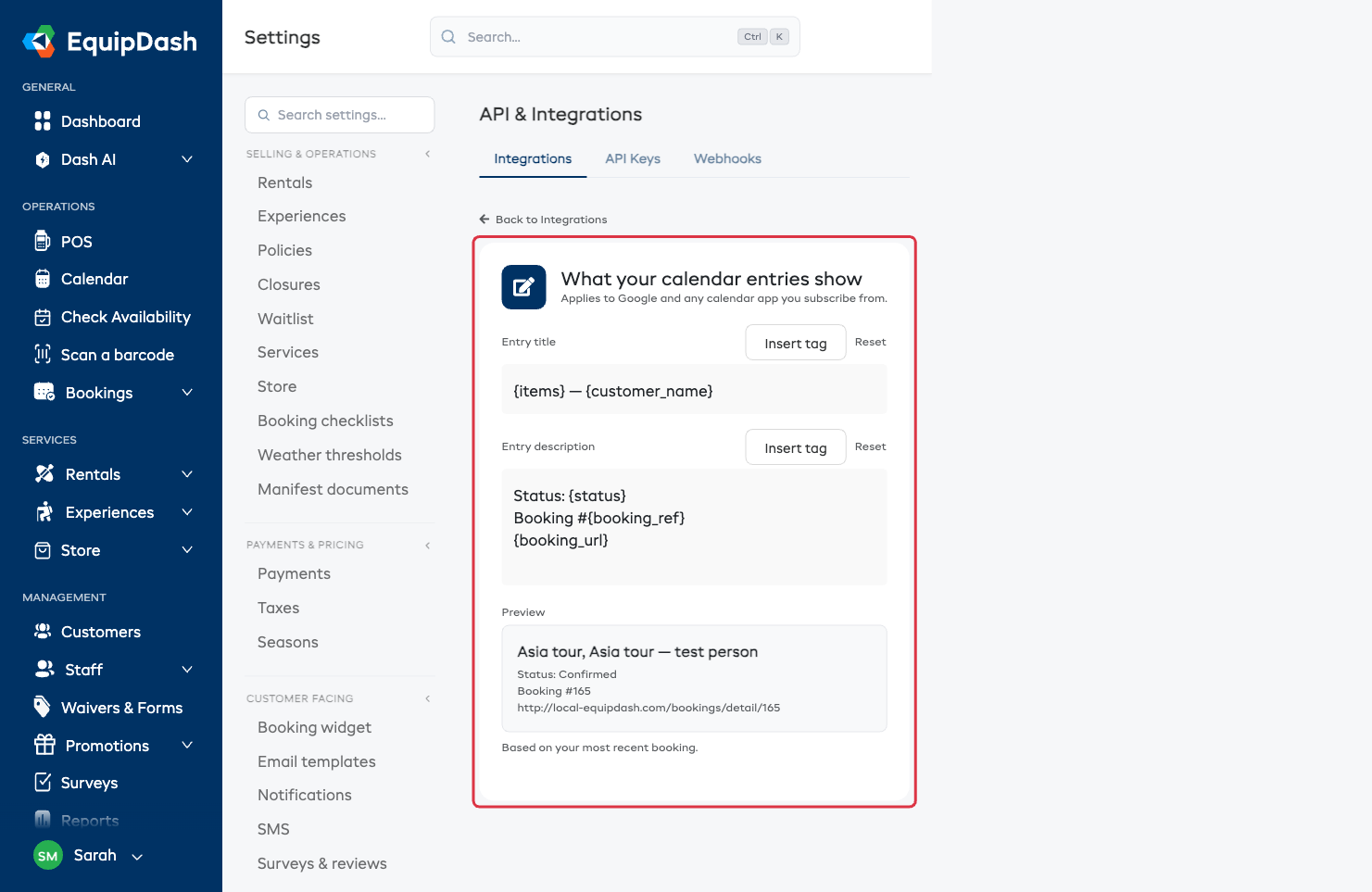Viewport: 1372px width, 892px height.
Task: Expand the Promotions submenu chevron
Action: 187,745
